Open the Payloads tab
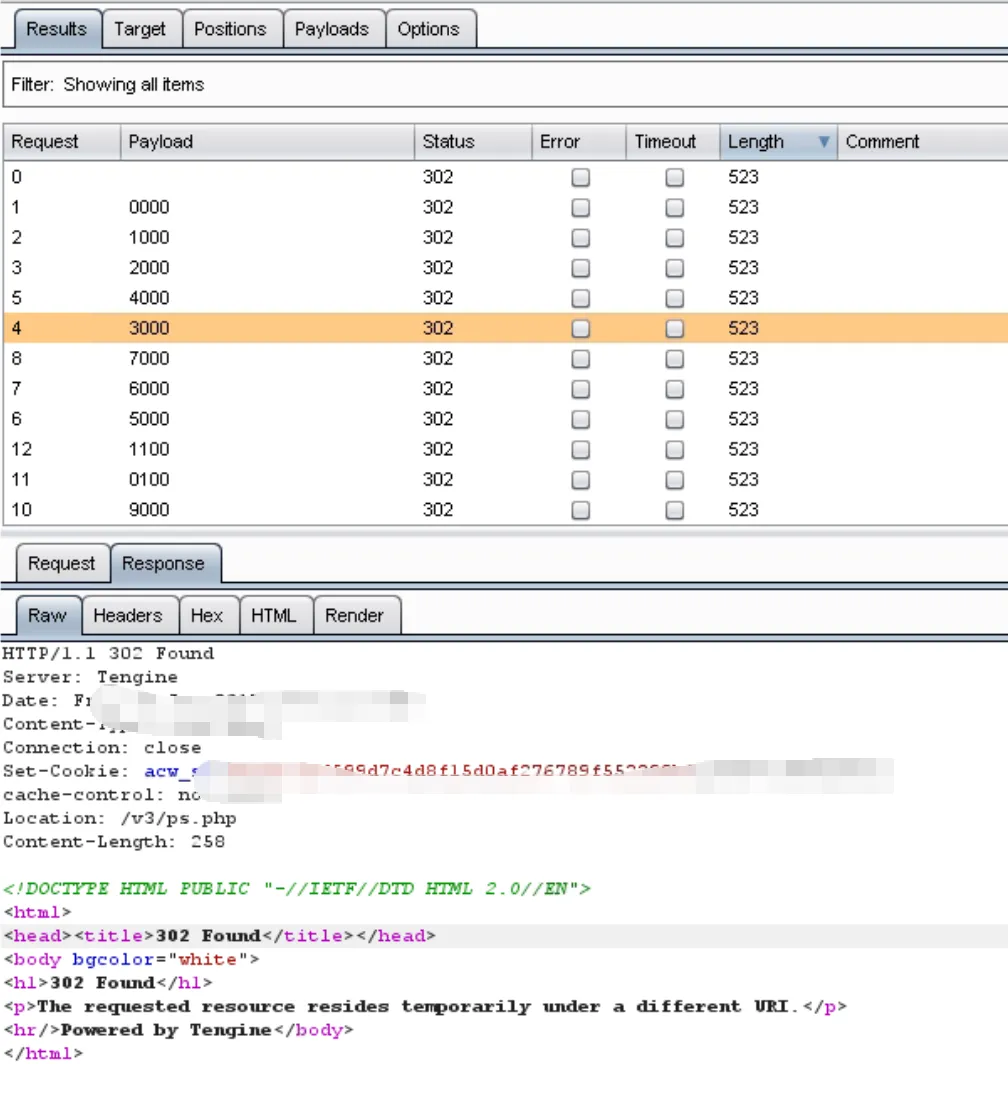 click(x=331, y=29)
